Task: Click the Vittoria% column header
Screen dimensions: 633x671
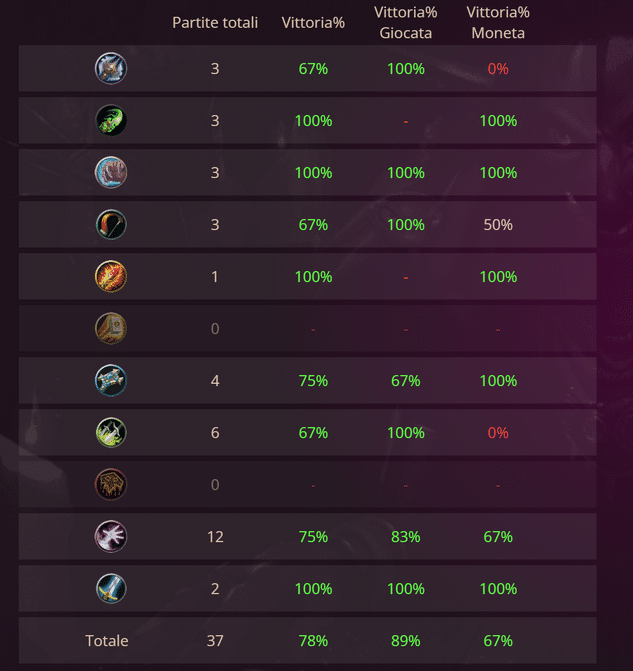Action: (313, 22)
